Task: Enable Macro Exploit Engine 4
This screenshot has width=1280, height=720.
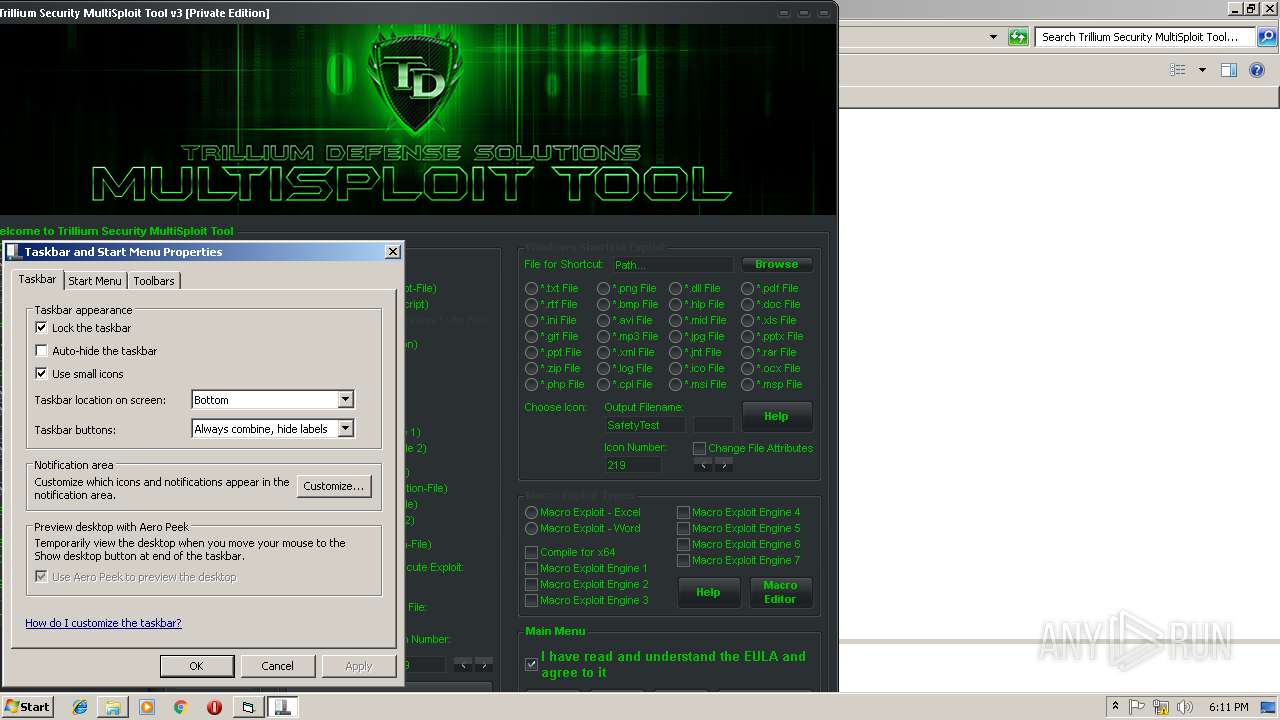Action: [x=683, y=512]
